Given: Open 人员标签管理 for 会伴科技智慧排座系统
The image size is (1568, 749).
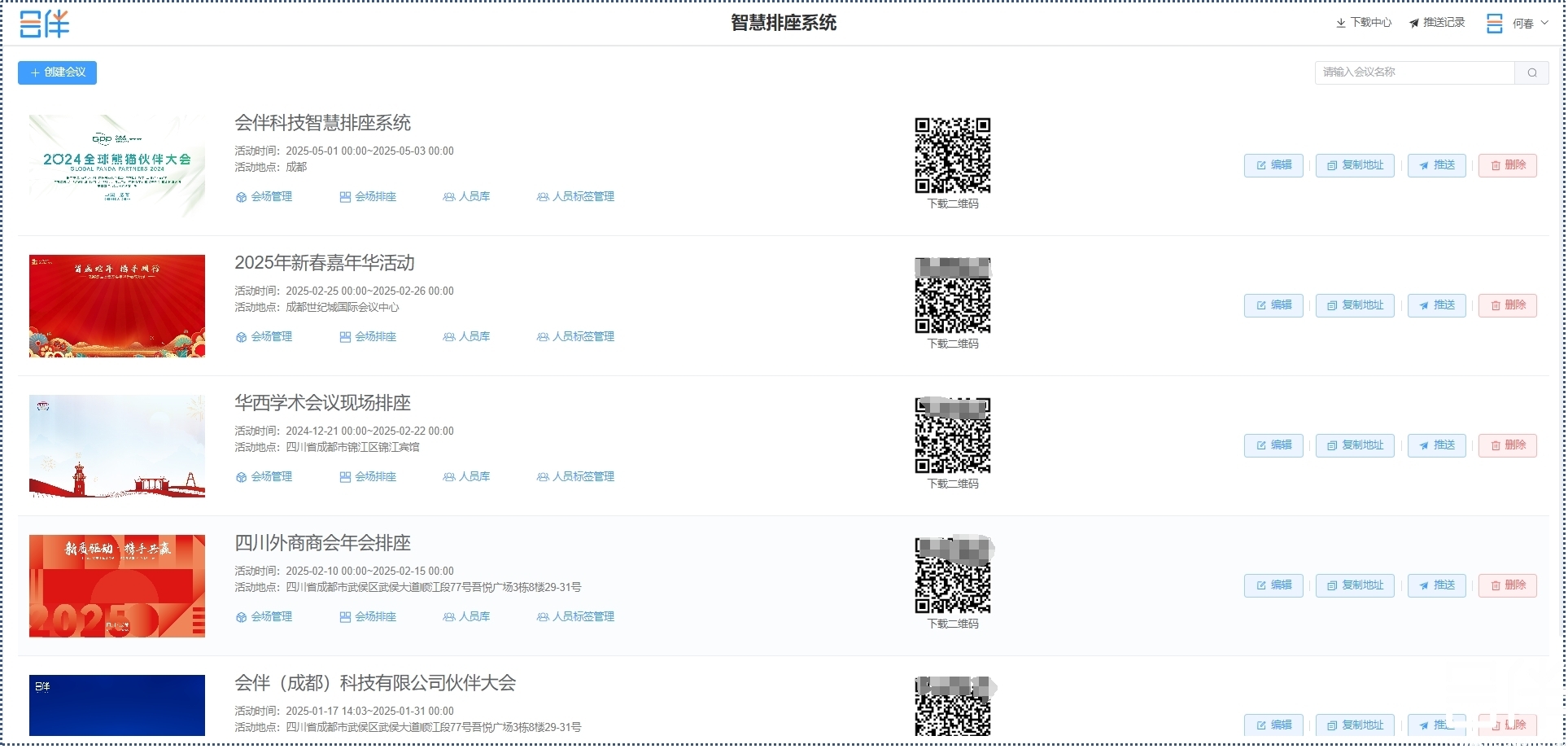Looking at the screenshot, I should (575, 196).
